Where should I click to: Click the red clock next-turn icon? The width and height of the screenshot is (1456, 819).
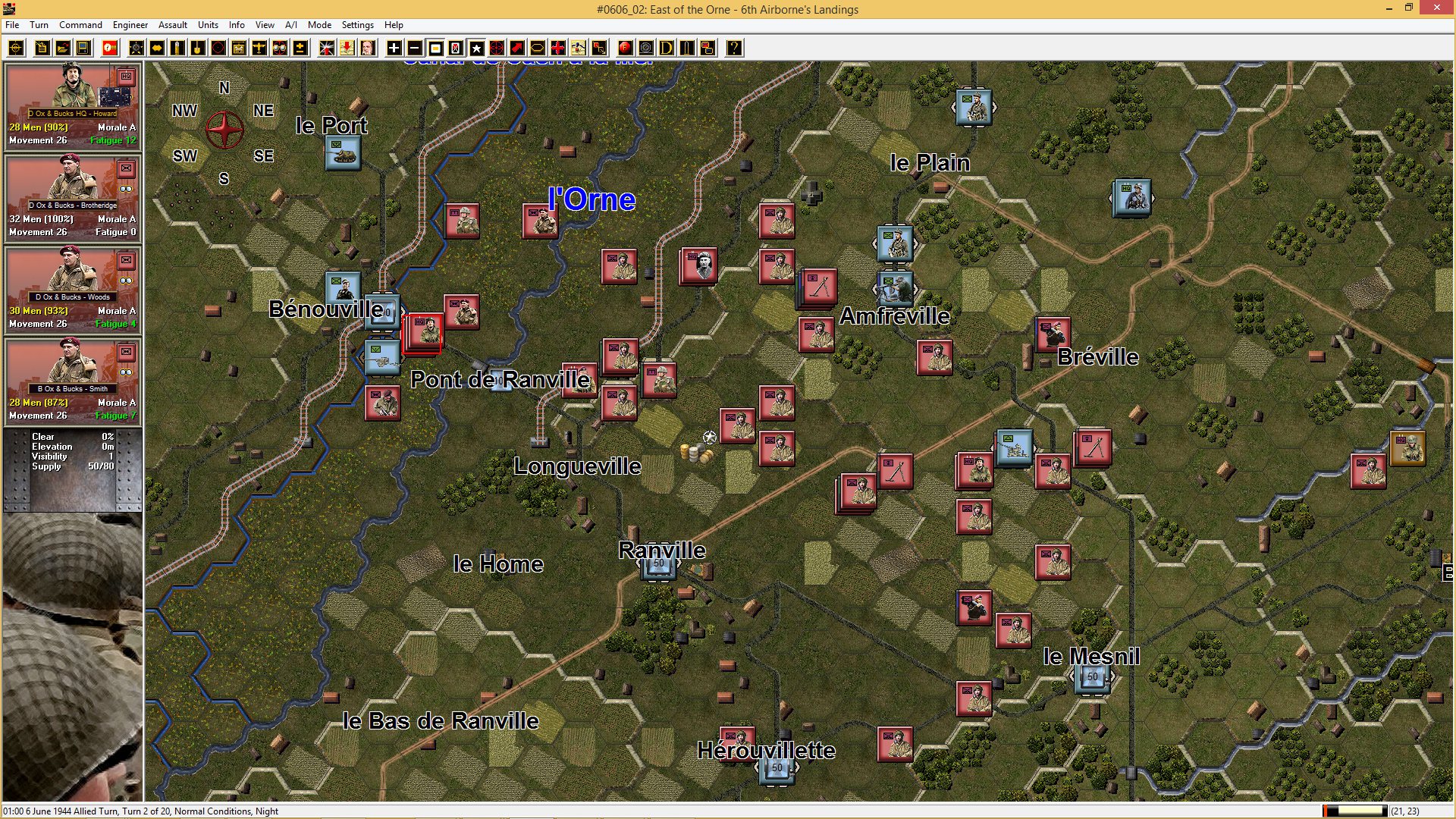[110, 48]
